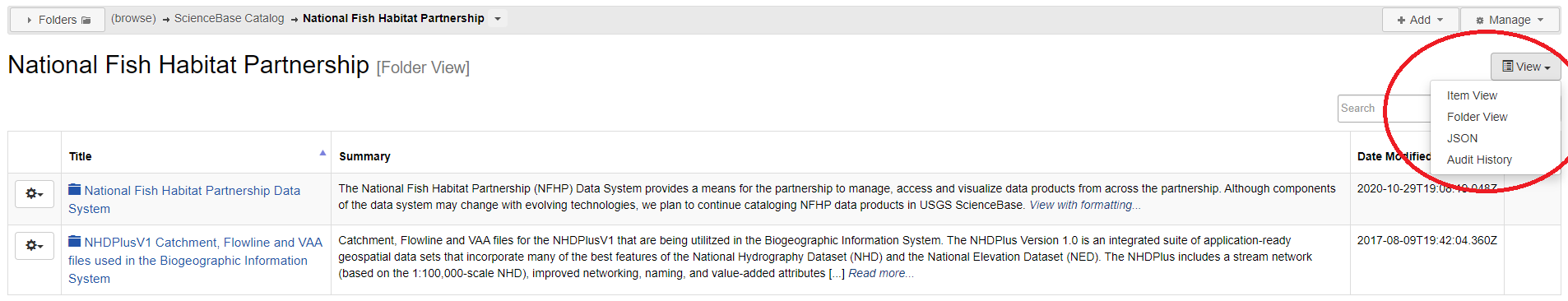
Task: Focus the Search input field
Action: (1384, 109)
